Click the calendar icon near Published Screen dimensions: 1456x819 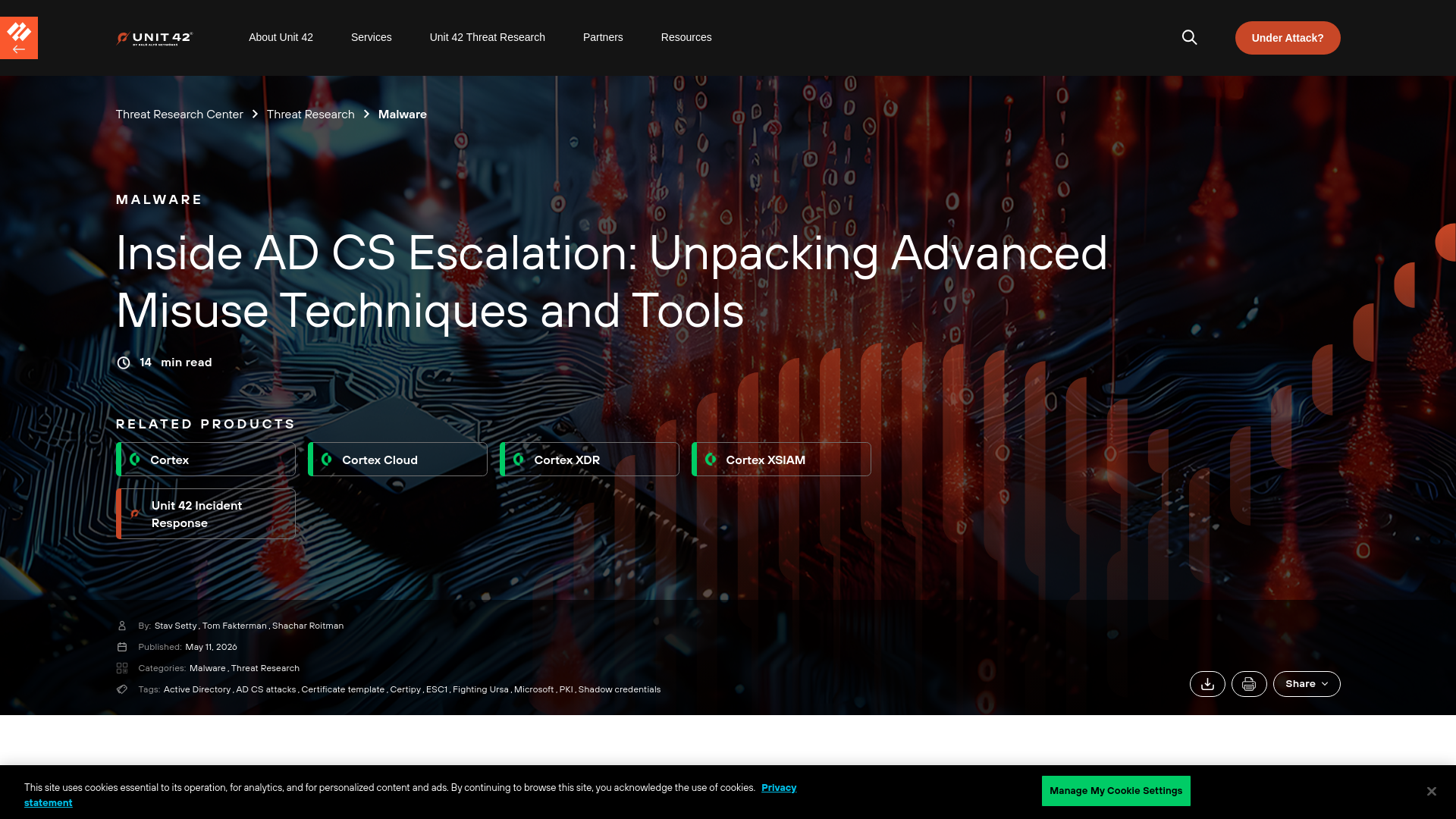[x=122, y=647]
